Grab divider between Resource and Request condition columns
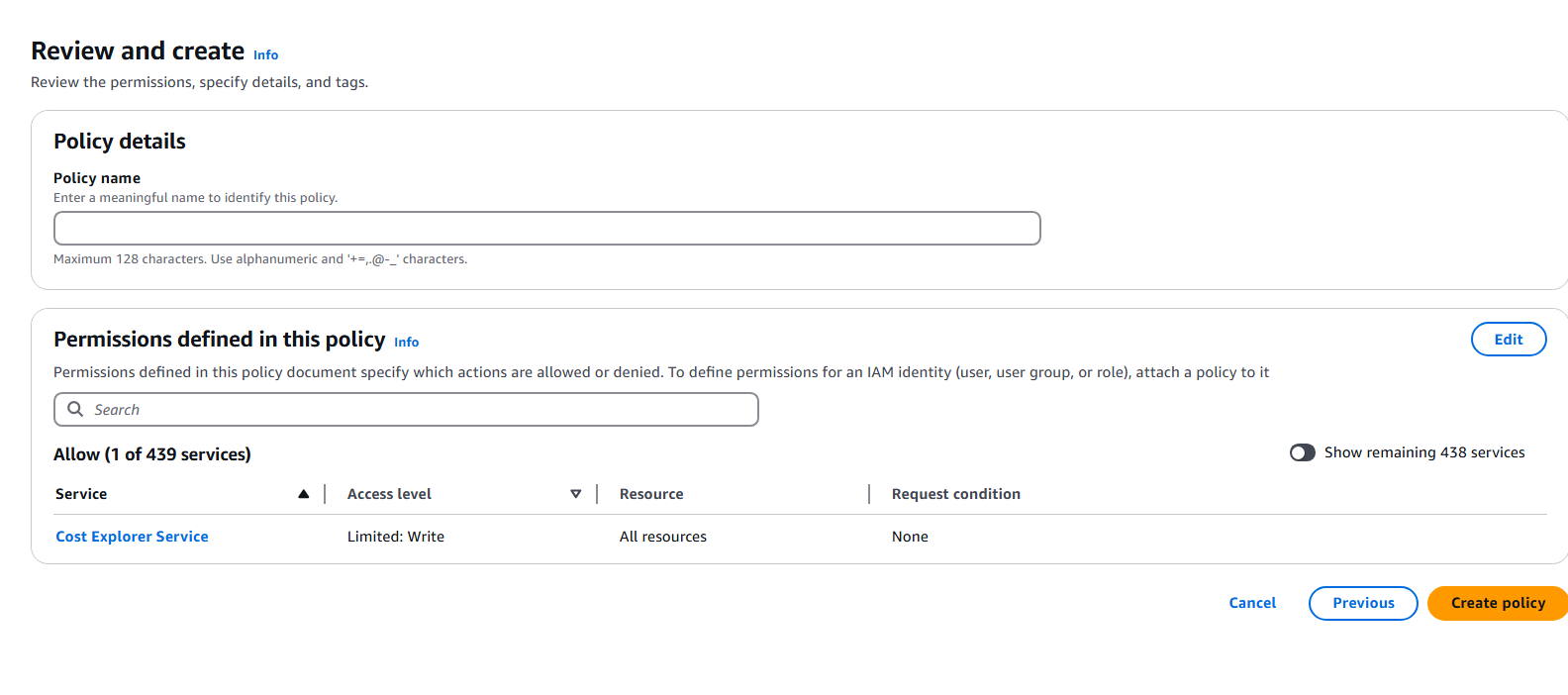1568x695 pixels. tap(869, 494)
